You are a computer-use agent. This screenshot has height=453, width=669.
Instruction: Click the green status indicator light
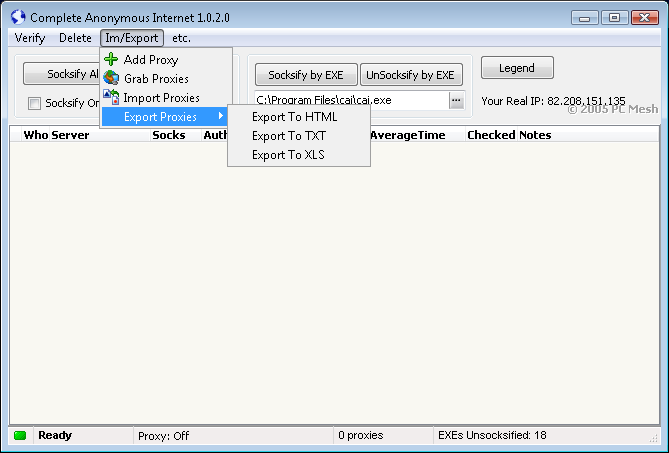pos(20,436)
